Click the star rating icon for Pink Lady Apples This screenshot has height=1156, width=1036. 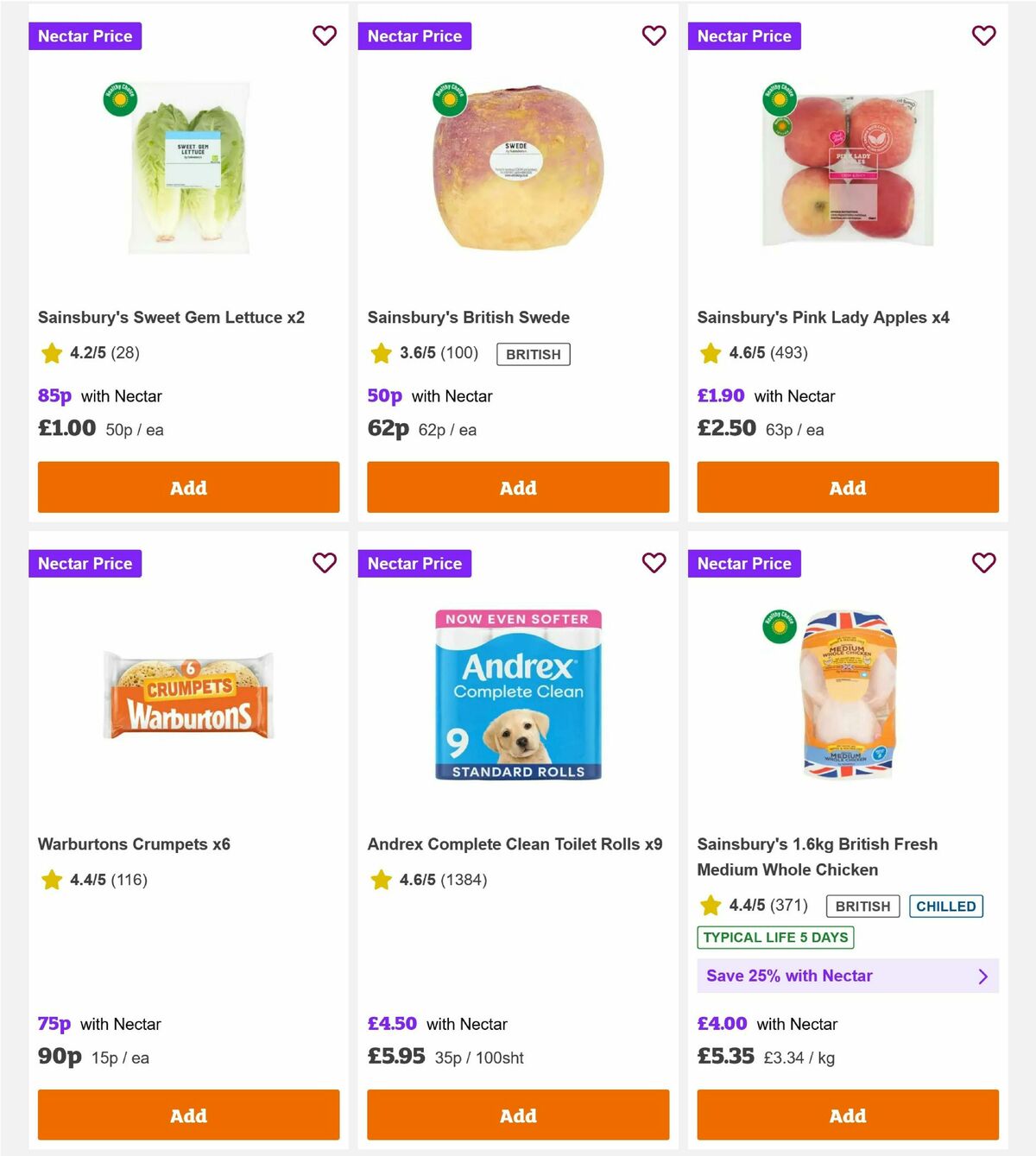coord(711,353)
